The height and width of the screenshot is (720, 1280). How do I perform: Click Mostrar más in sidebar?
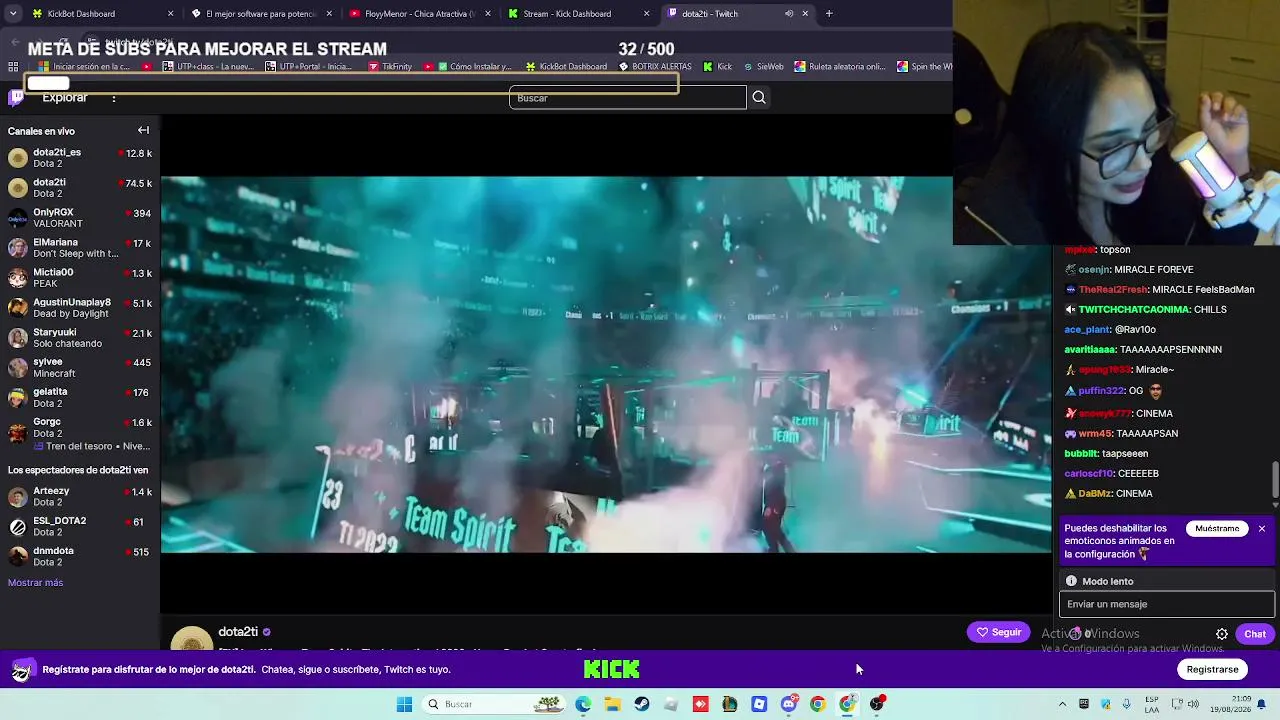35,583
